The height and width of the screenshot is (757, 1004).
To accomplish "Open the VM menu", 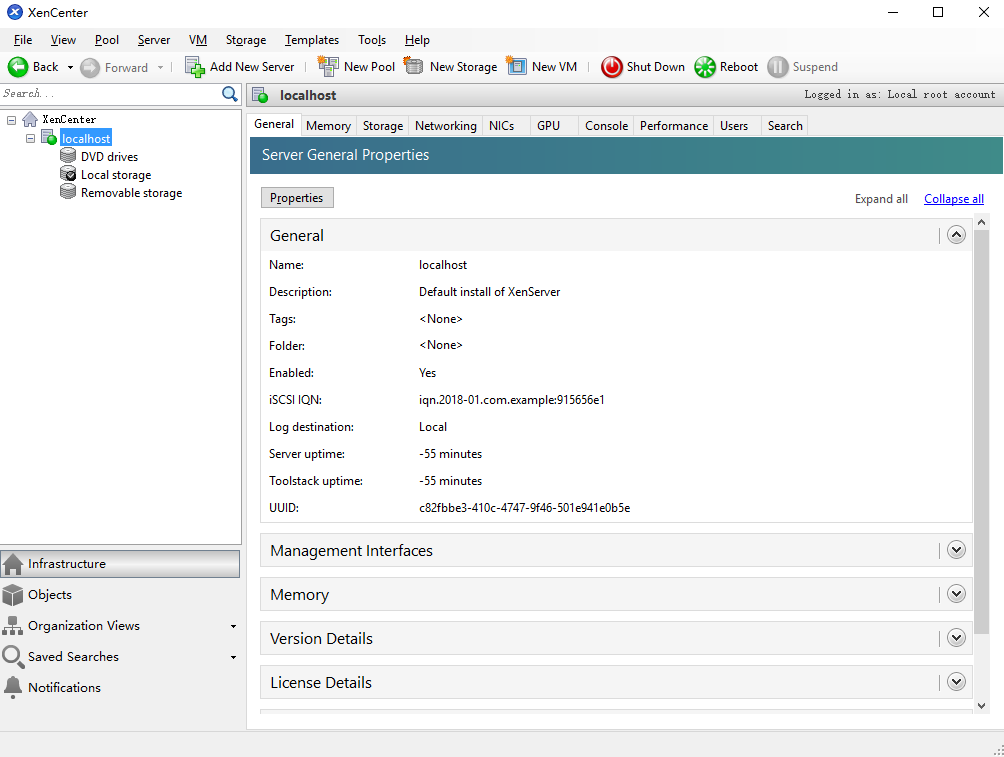I will click(x=198, y=40).
